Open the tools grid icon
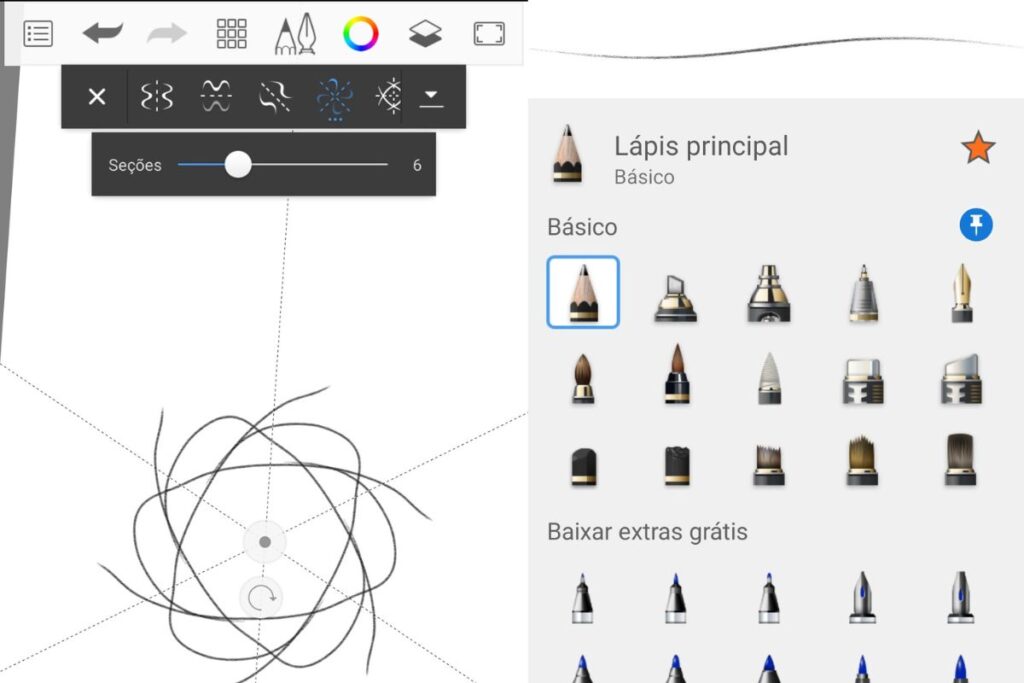The height and width of the screenshot is (683, 1024). pos(231,33)
